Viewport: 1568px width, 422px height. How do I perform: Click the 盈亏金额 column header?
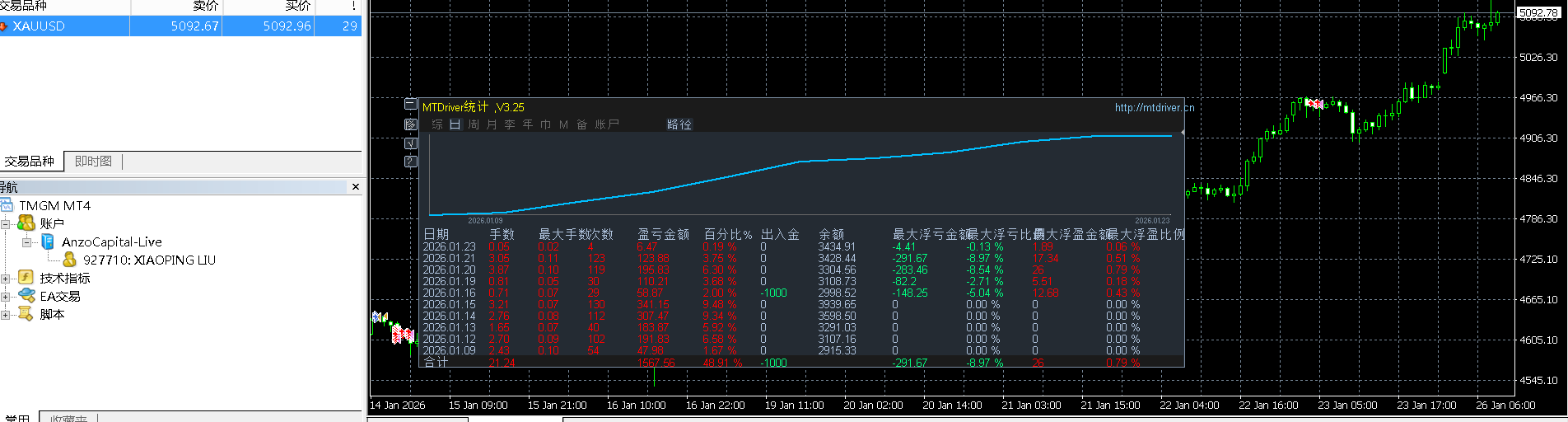click(664, 234)
